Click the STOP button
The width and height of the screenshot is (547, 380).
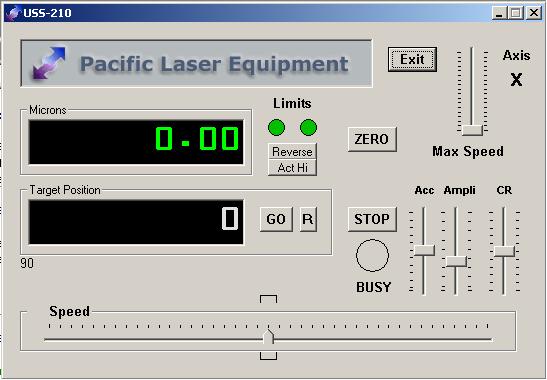[372, 219]
